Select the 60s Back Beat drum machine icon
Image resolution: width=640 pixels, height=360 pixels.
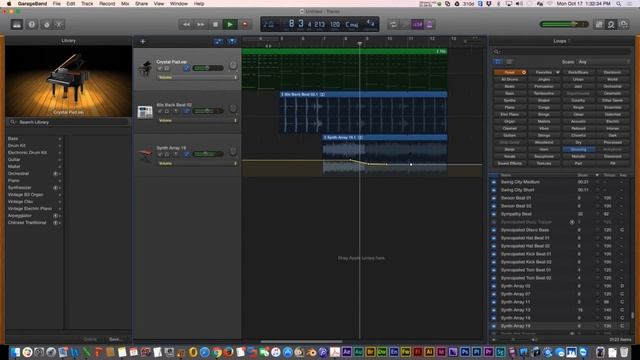point(145,111)
